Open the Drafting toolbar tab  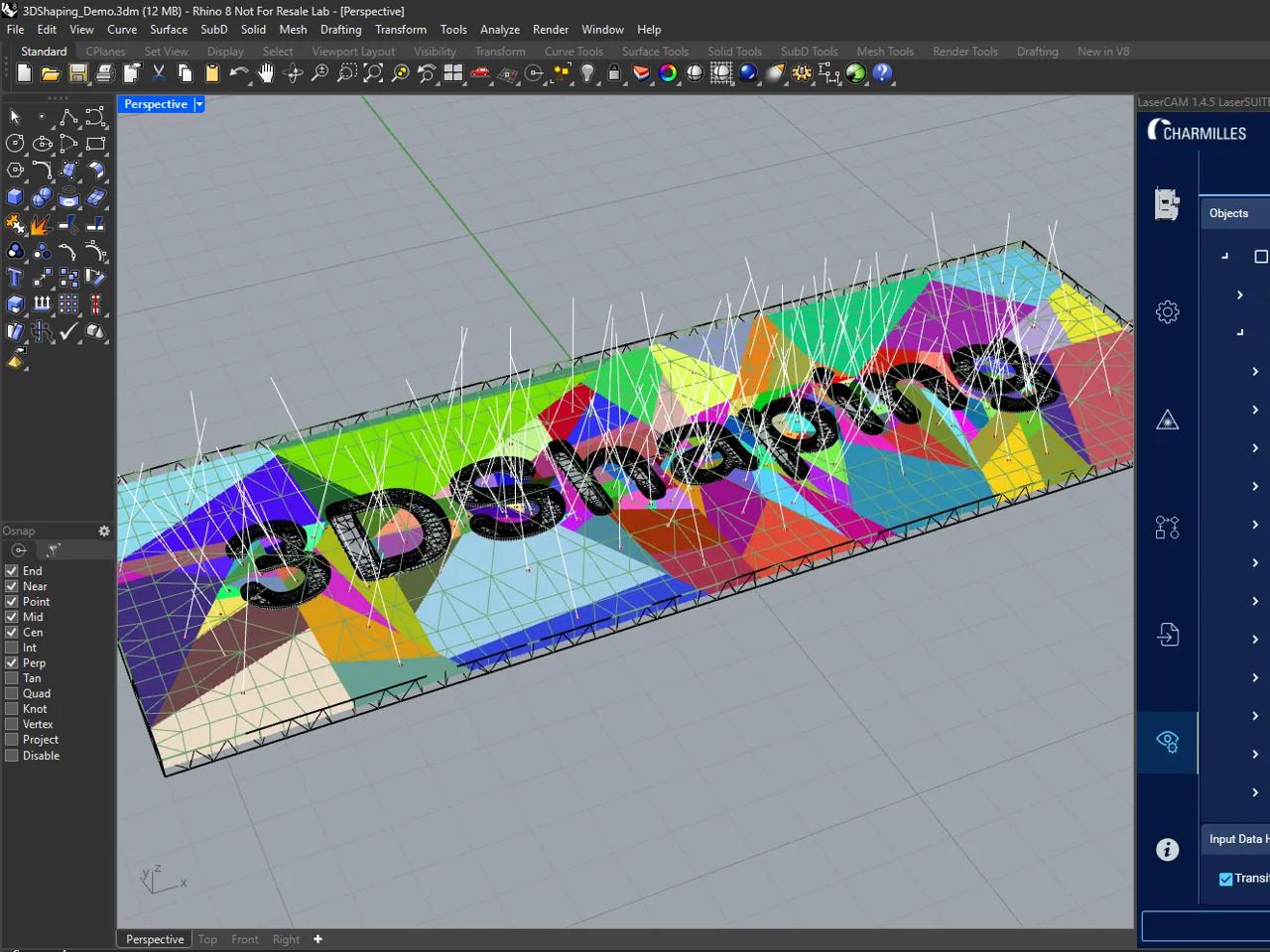pos(1038,52)
